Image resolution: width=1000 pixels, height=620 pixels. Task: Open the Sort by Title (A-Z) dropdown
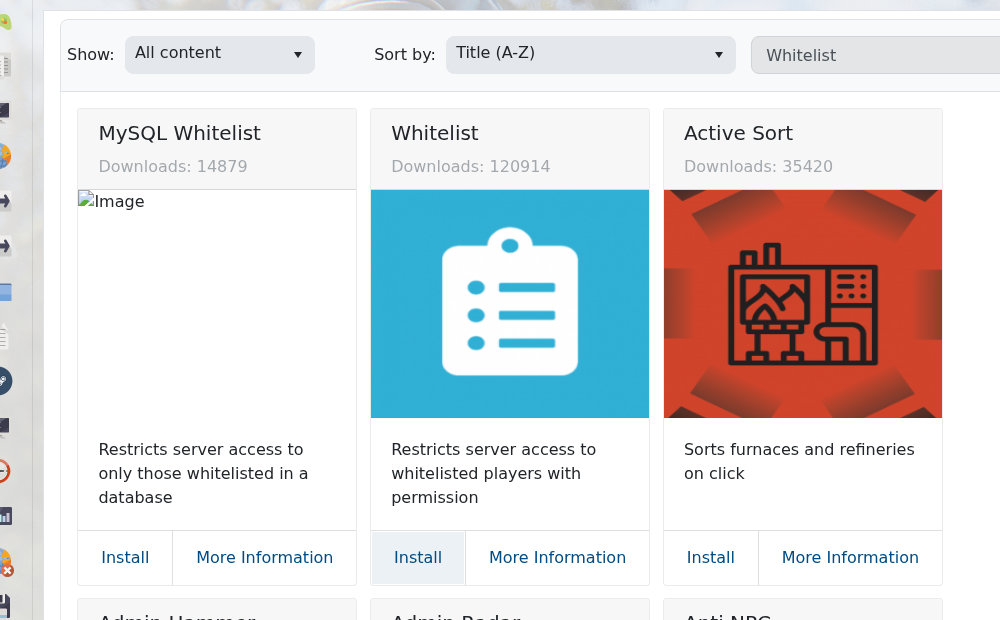click(x=591, y=55)
